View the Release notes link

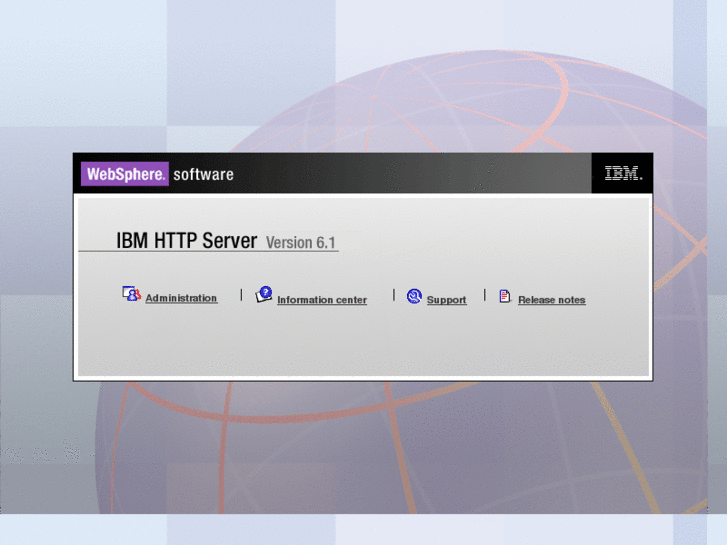tap(552, 300)
